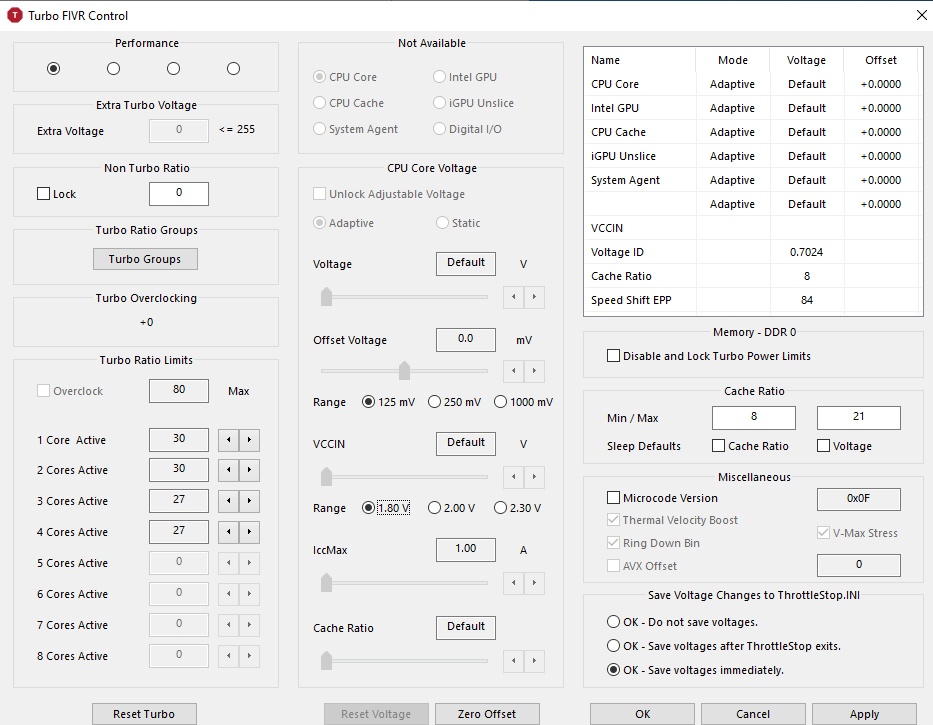Choose the 2.00 V VCCIN range

point(435,508)
